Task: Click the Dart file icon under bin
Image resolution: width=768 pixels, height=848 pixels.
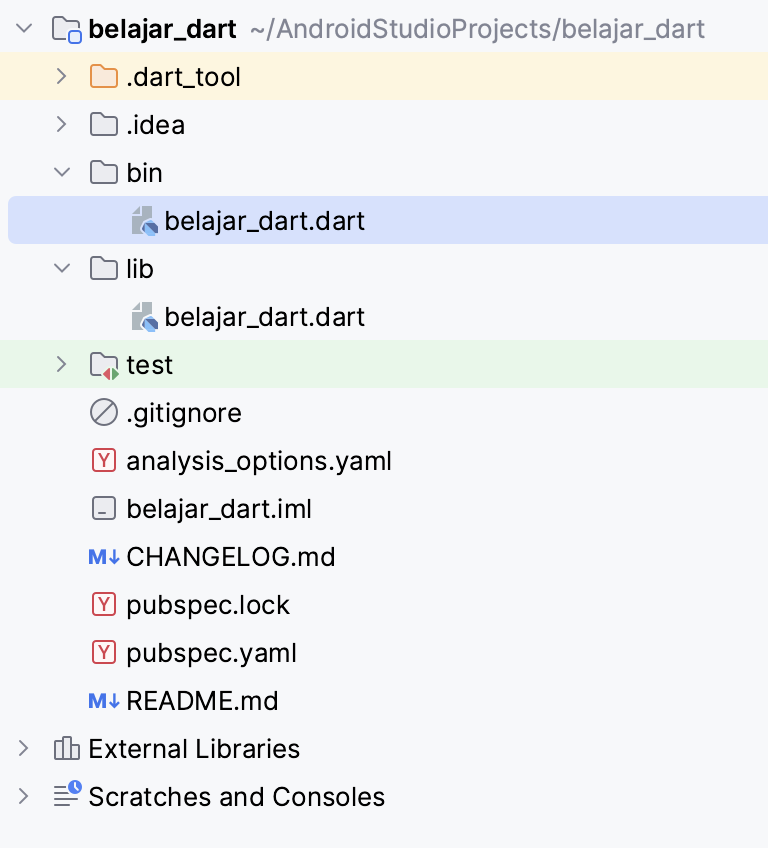Action: click(x=145, y=221)
